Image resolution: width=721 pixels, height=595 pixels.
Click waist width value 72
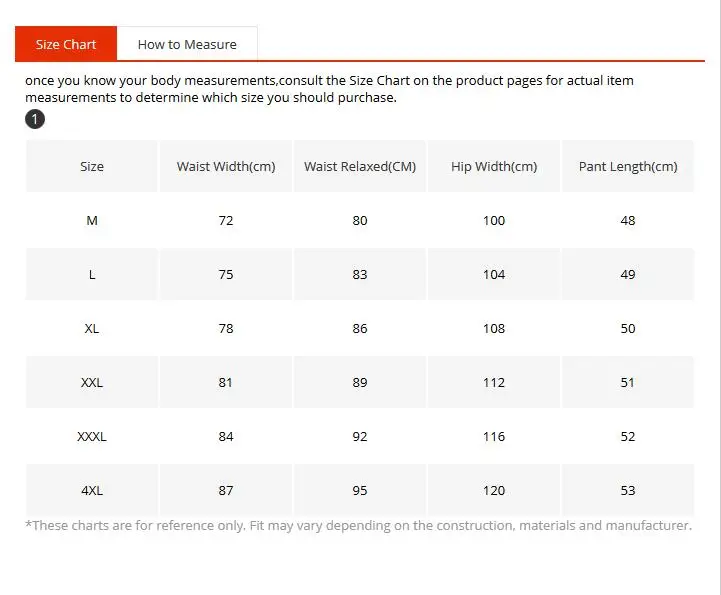pos(226,220)
